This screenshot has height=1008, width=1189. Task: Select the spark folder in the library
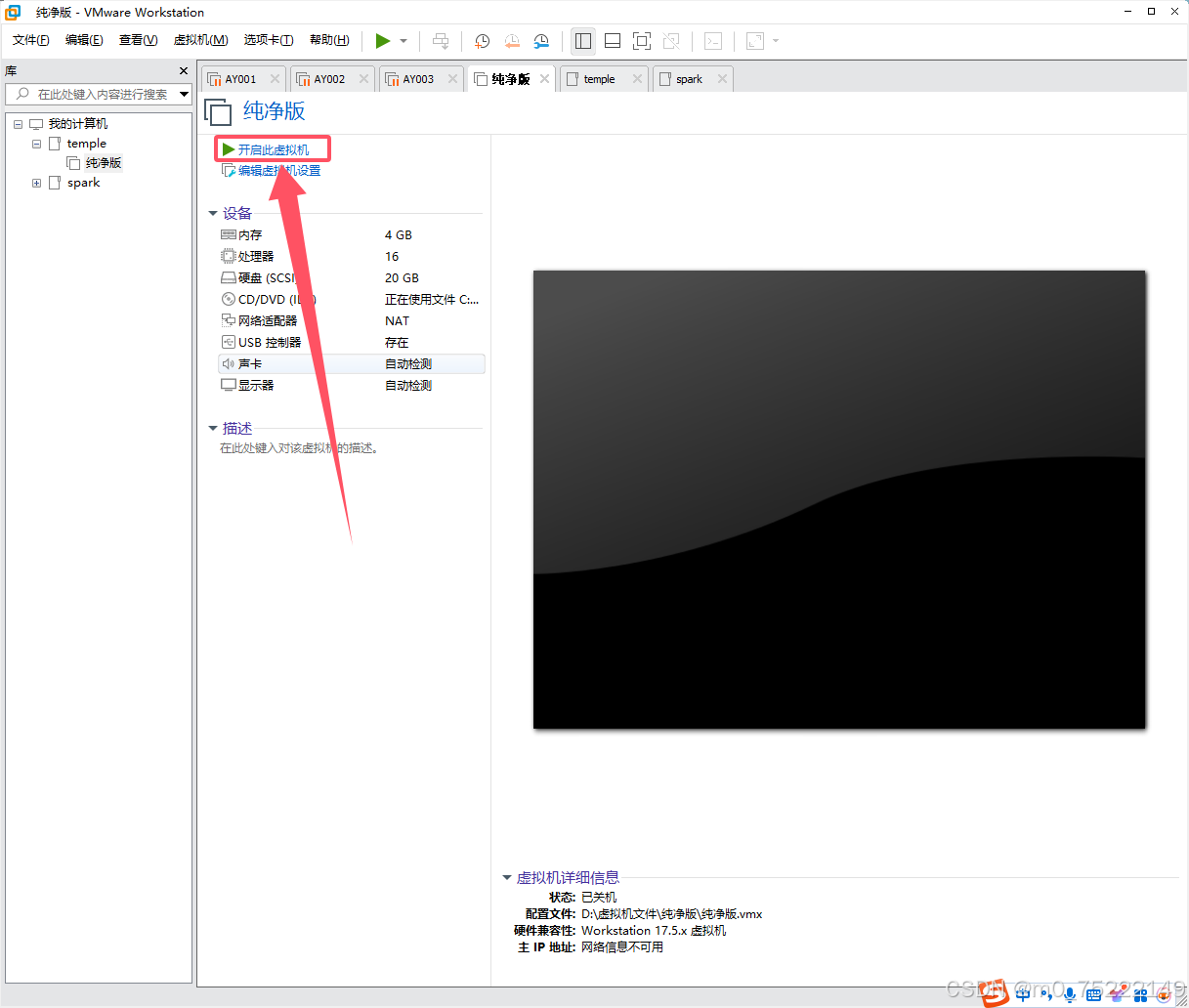[83, 183]
